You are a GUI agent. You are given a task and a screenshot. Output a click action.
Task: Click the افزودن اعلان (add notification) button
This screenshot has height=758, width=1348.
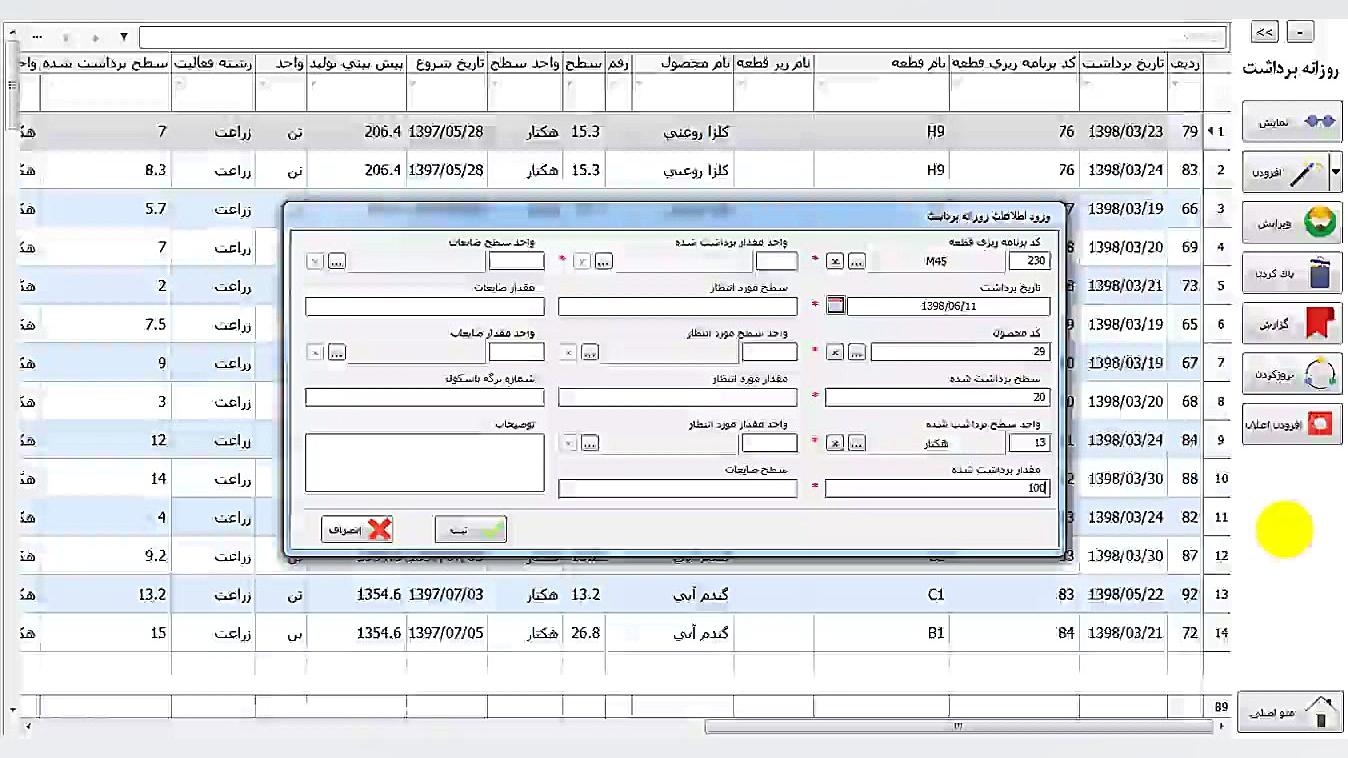[x=1291, y=424]
